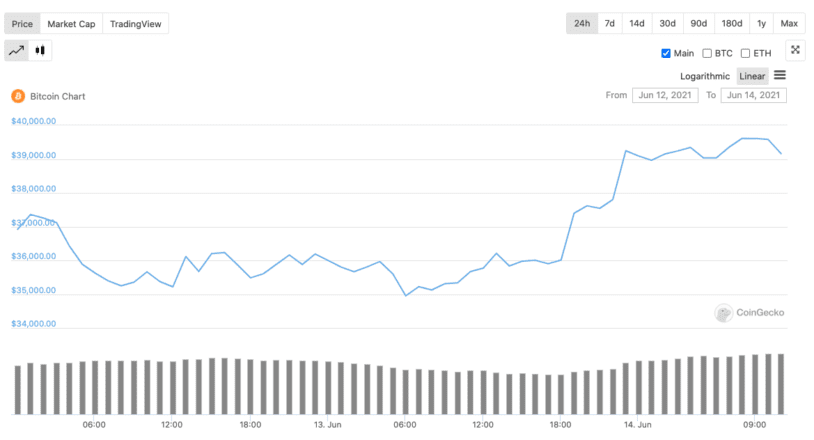The width and height of the screenshot is (814, 440).
Task: Switch to the TradingView tab
Action: click(135, 24)
